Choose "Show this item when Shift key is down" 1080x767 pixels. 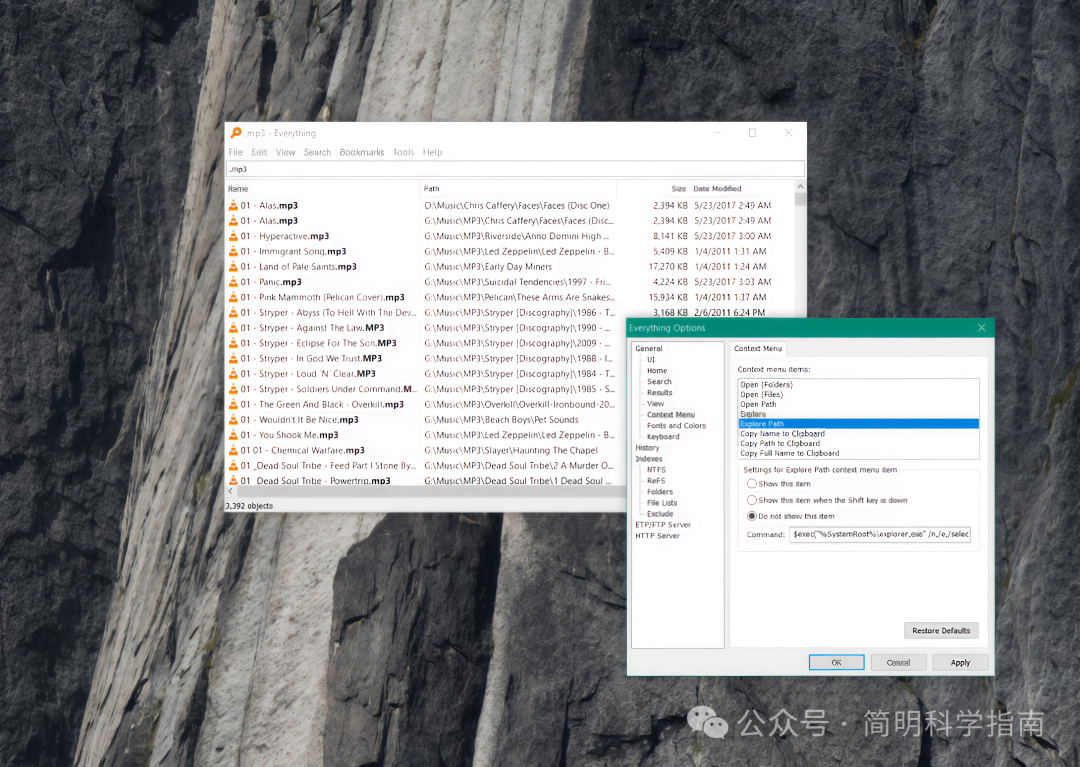[752, 500]
